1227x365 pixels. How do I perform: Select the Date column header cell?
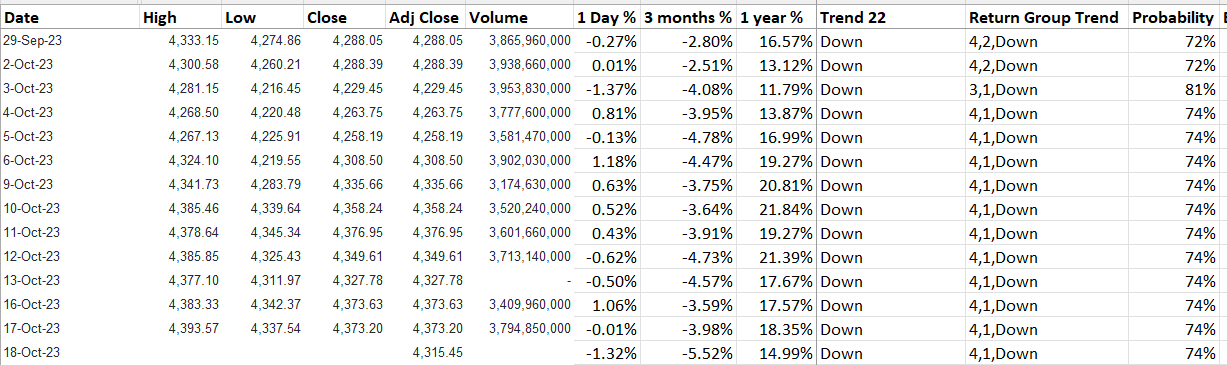(70, 18)
